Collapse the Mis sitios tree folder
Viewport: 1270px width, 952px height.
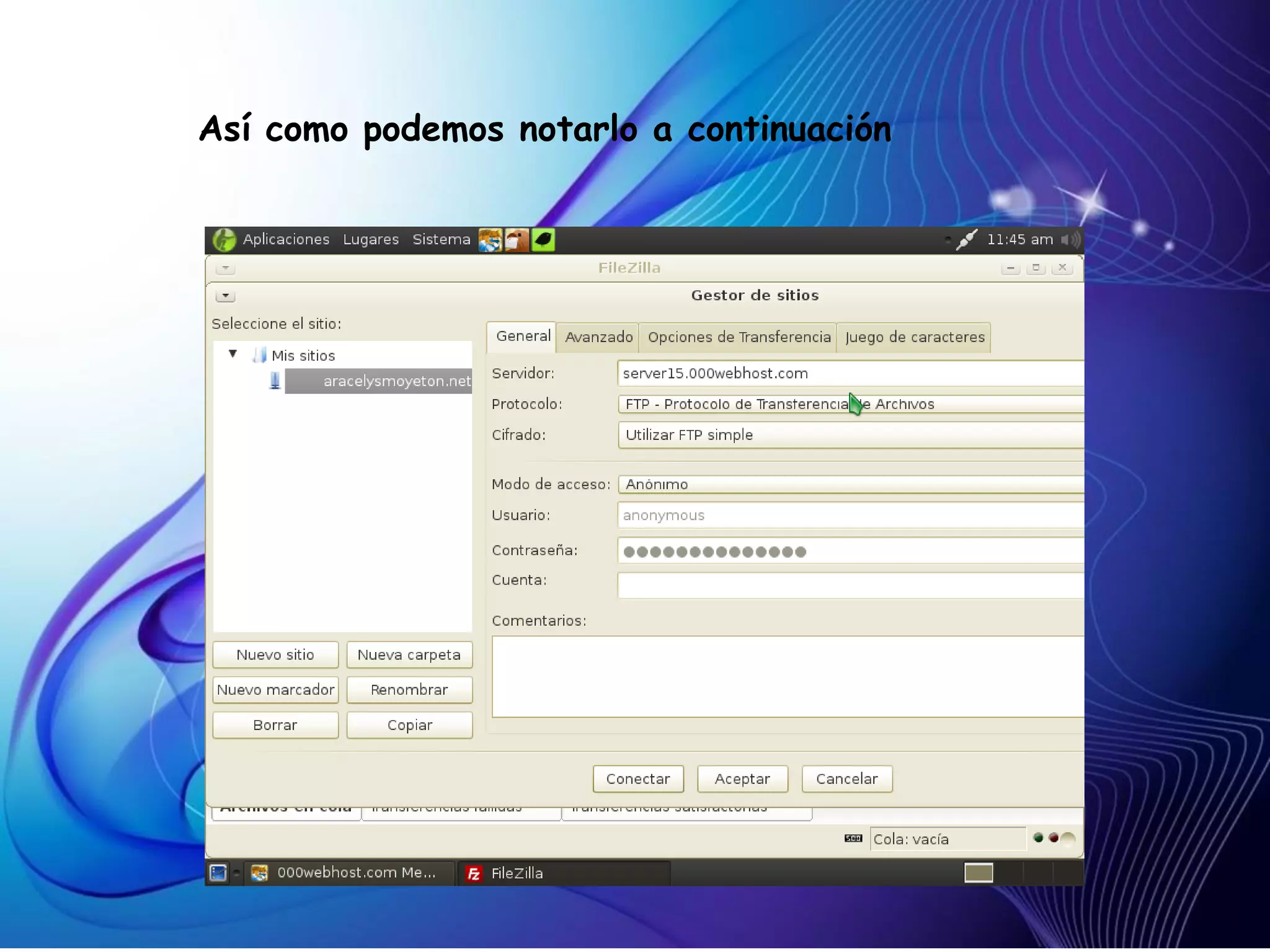point(233,354)
